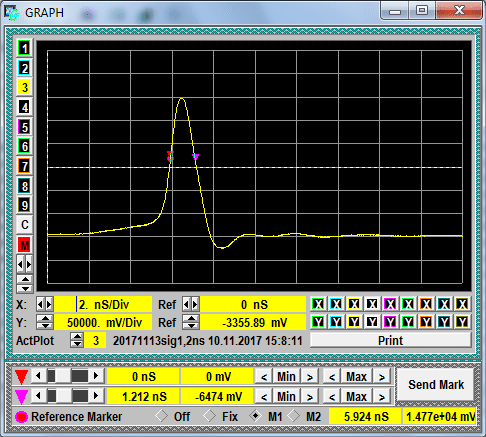
Task: Toggle yellow X autoscale box for plot 3
Action: (354, 304)
